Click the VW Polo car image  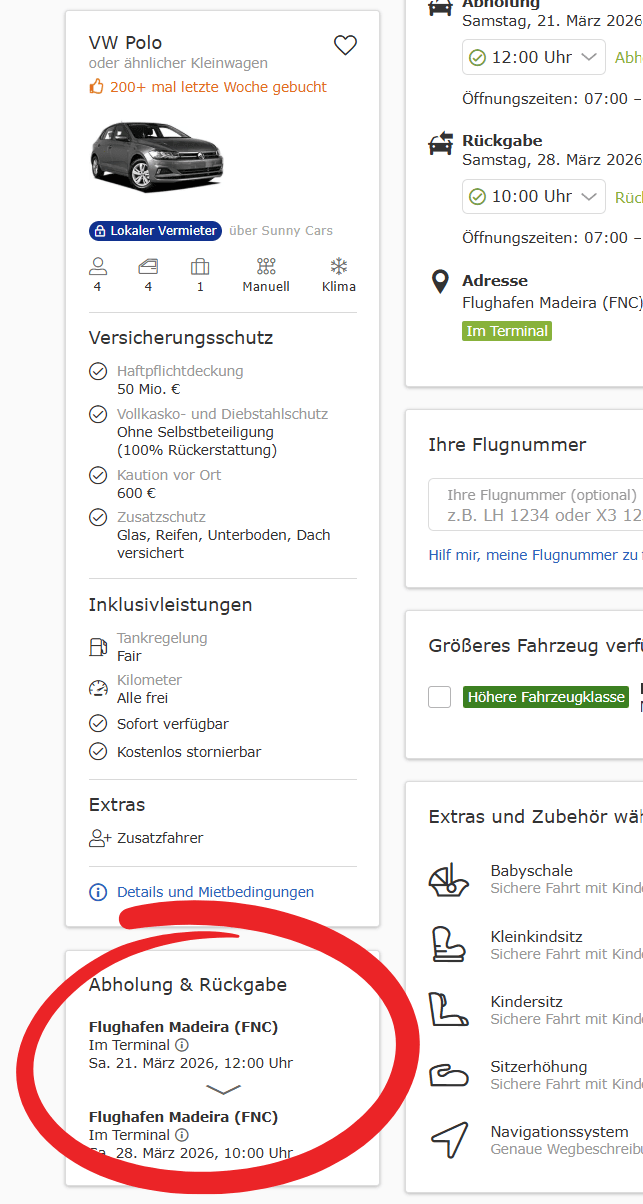(157, 157)
